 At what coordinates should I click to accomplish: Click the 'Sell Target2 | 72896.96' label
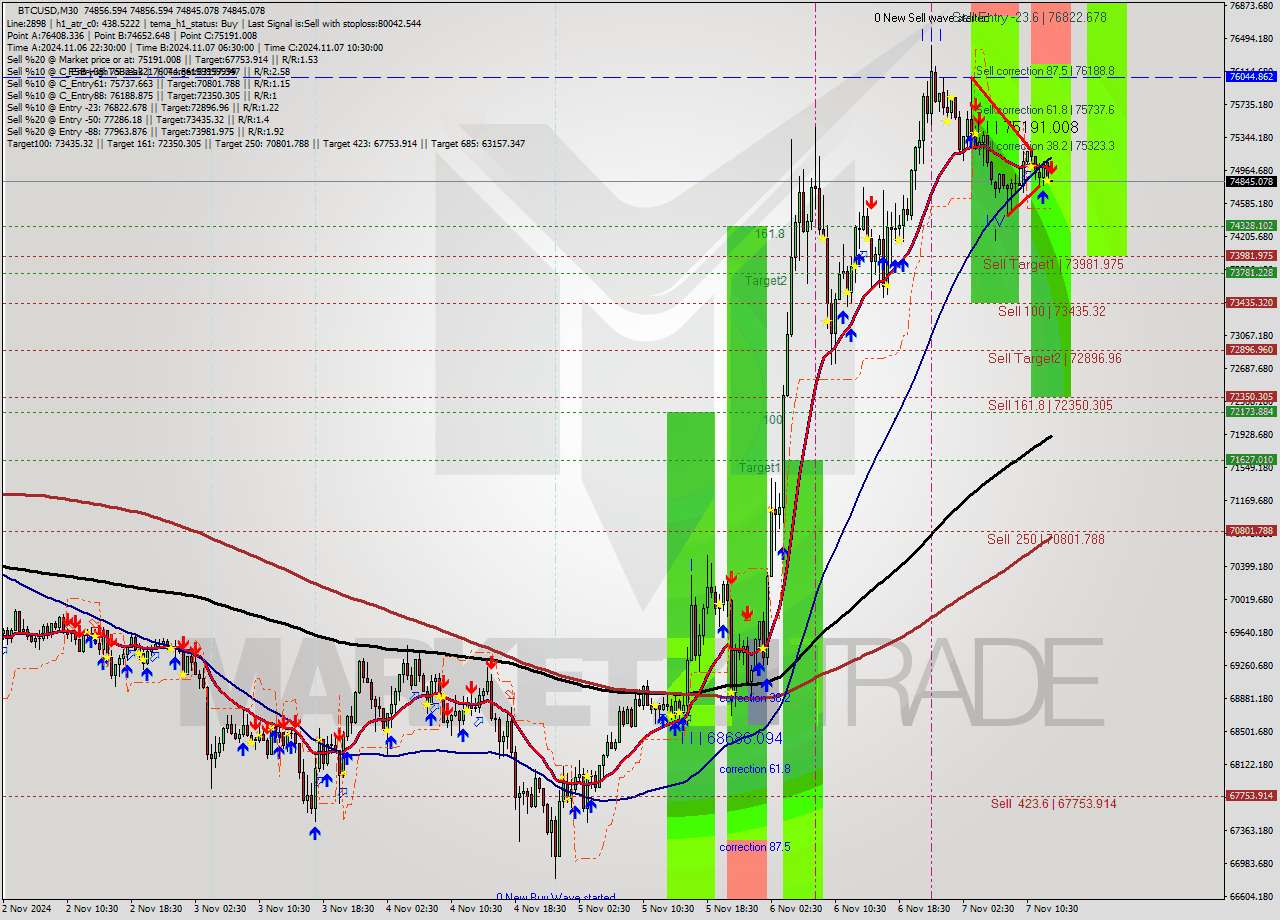click(1055, 358)
